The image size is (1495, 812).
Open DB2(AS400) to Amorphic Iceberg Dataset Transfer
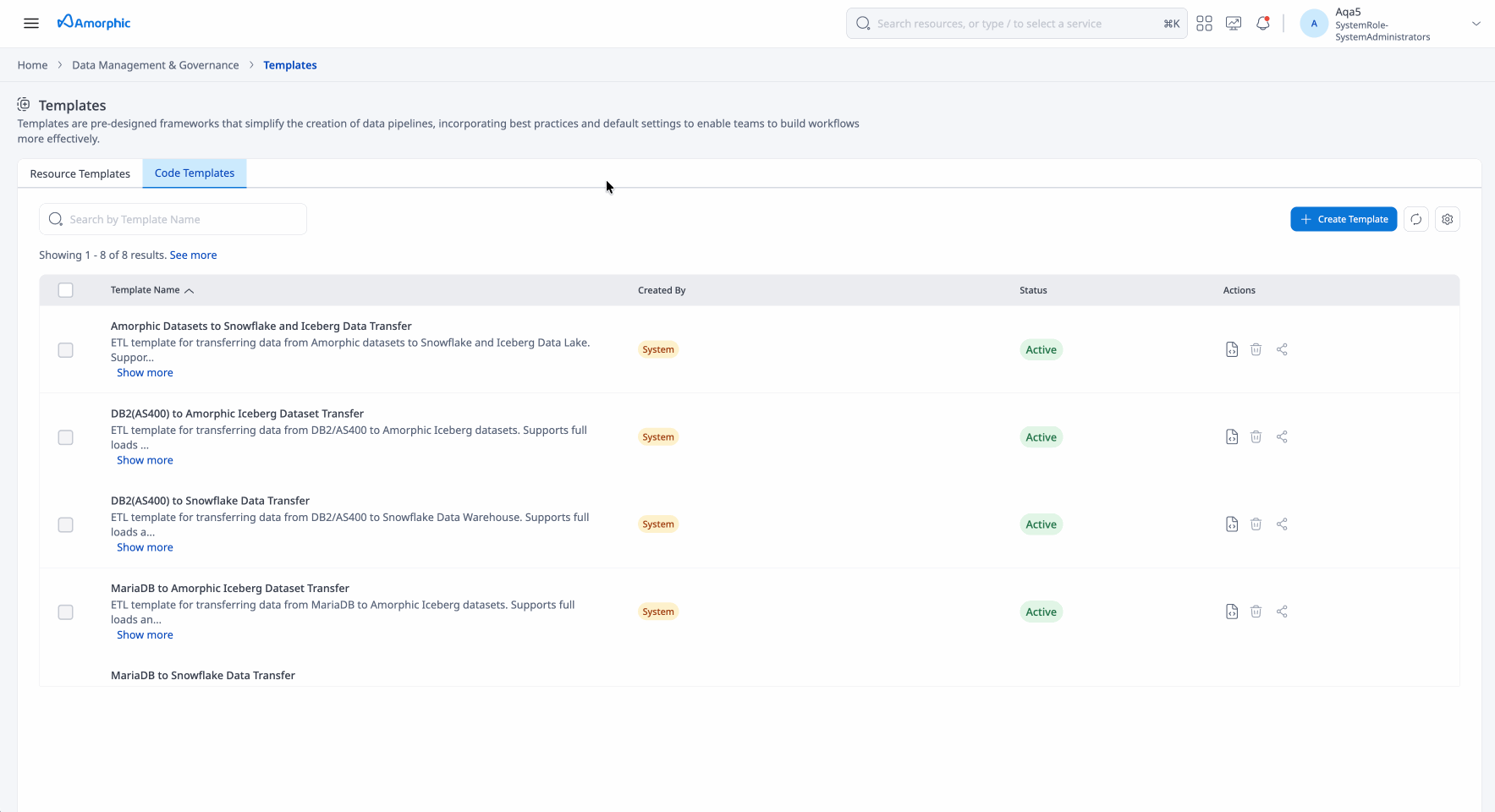pos(237,414)
